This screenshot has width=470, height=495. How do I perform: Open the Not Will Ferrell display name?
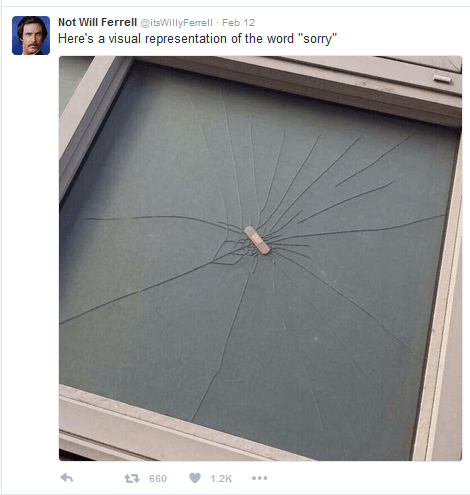click(x=97, y=22)
